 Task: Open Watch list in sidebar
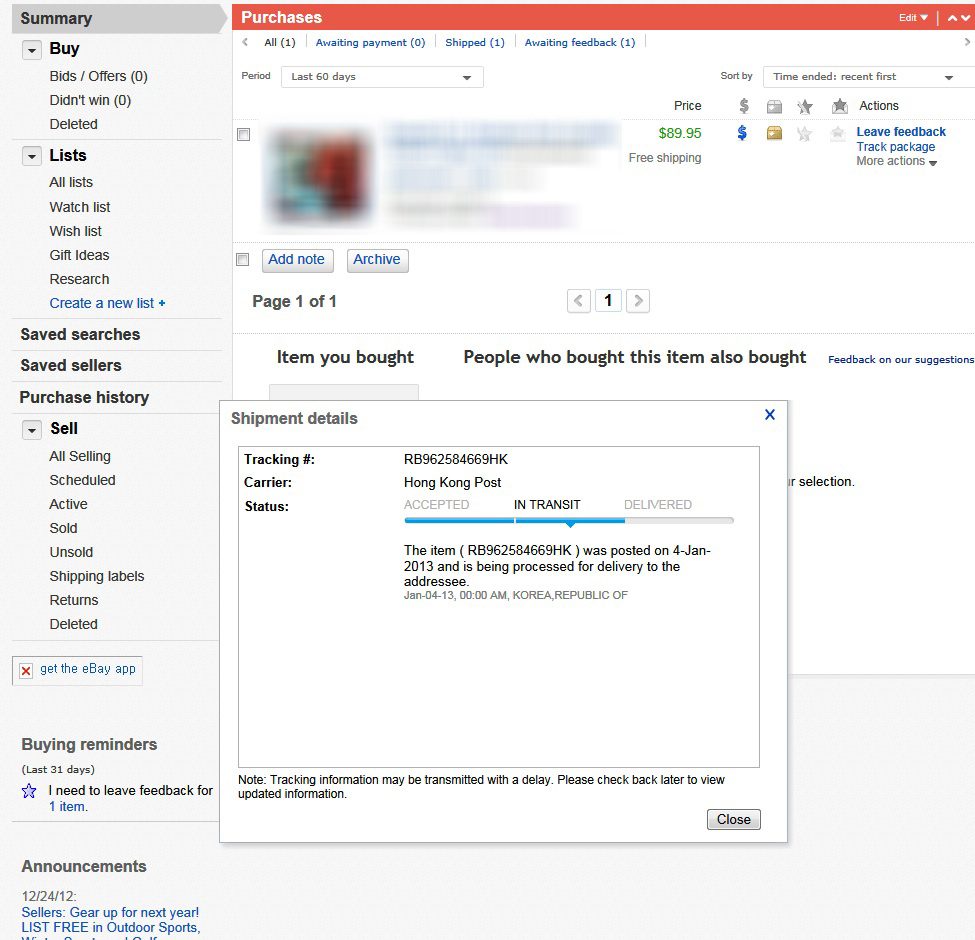pyautogui.click(x=80, y=207)
